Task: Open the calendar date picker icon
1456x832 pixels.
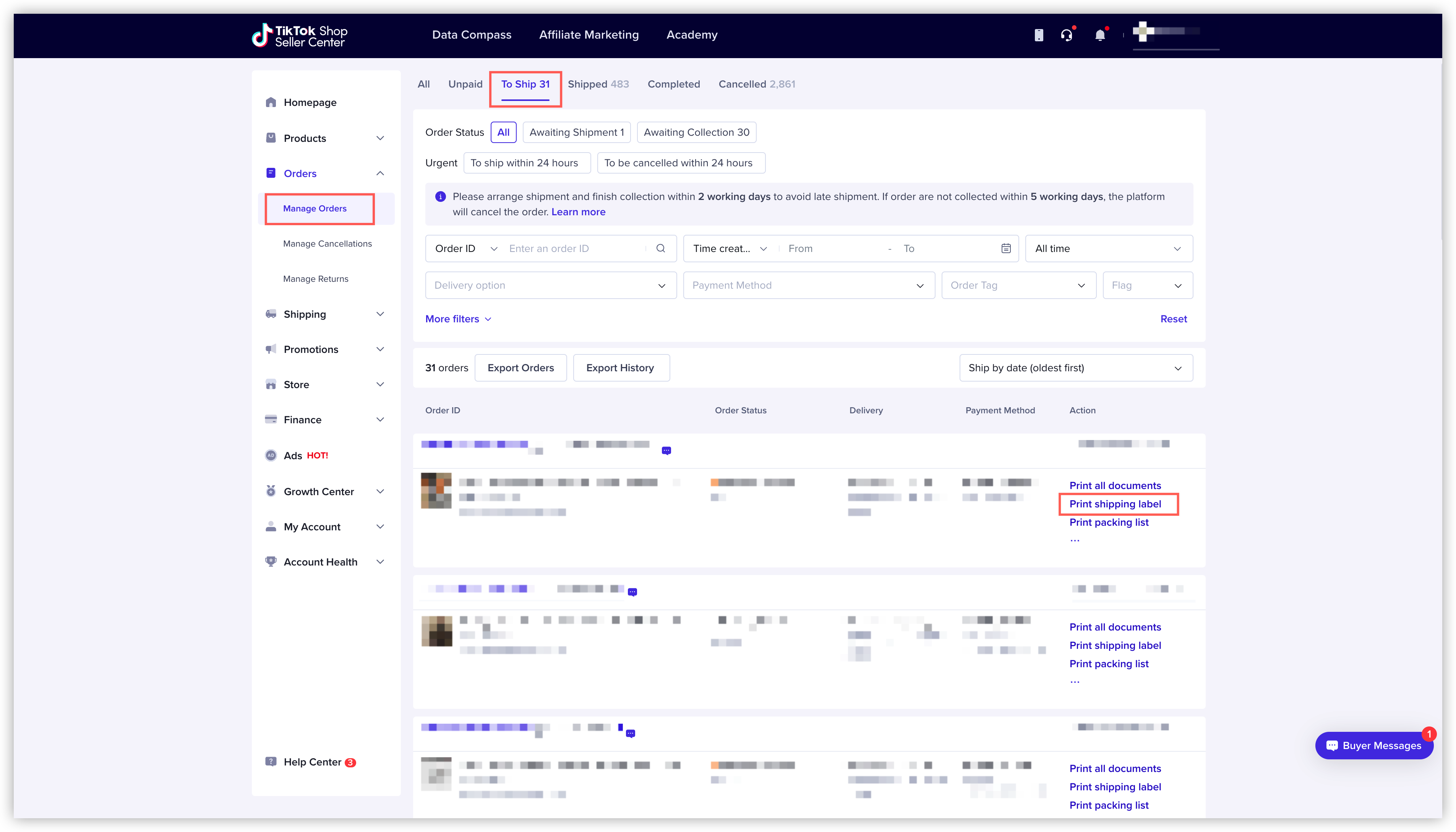Action: click(x=1006, y=248)
